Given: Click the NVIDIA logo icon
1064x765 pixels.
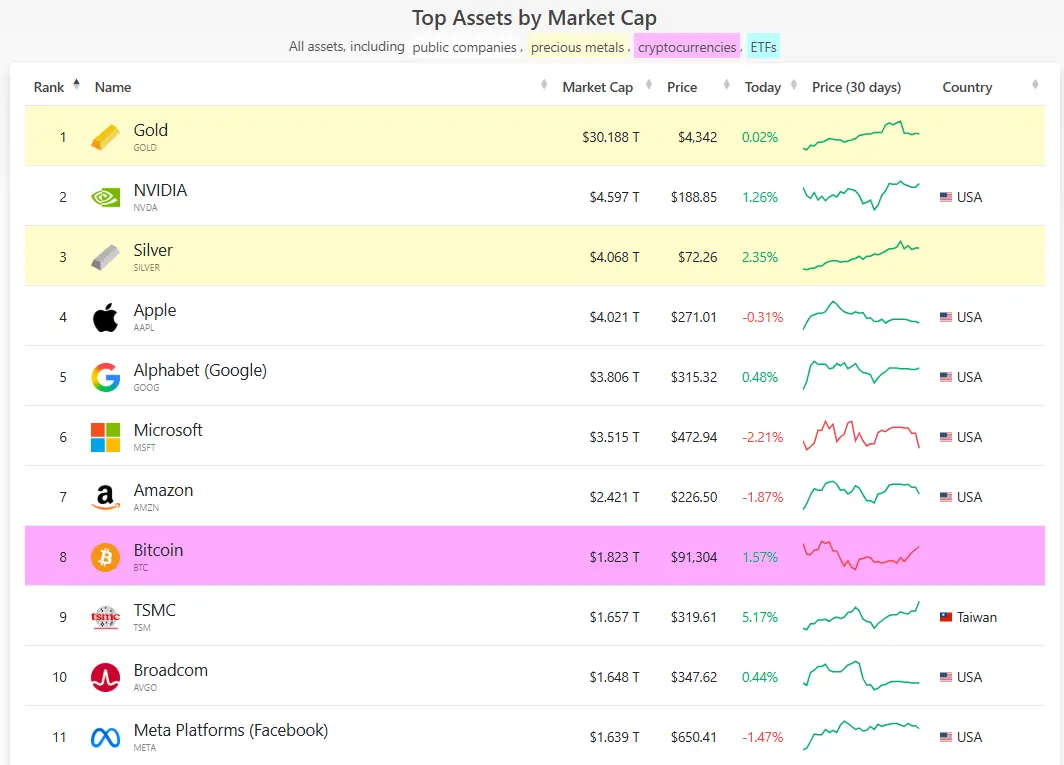Looking at the screenshot, I should [x=105, y=197].
